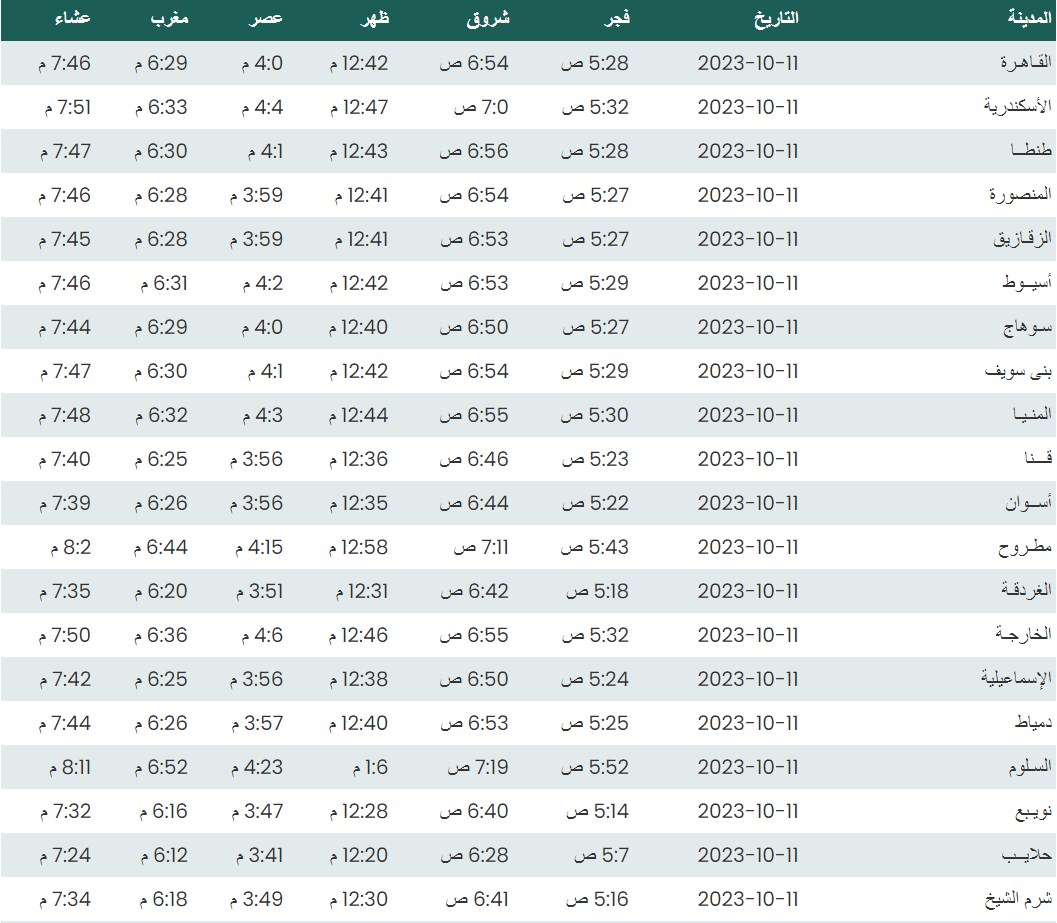This screenshot has width=1057, height=923.
Task: Select أسوان Dhuhr time 12:35 م
Action: coord(358,504)
